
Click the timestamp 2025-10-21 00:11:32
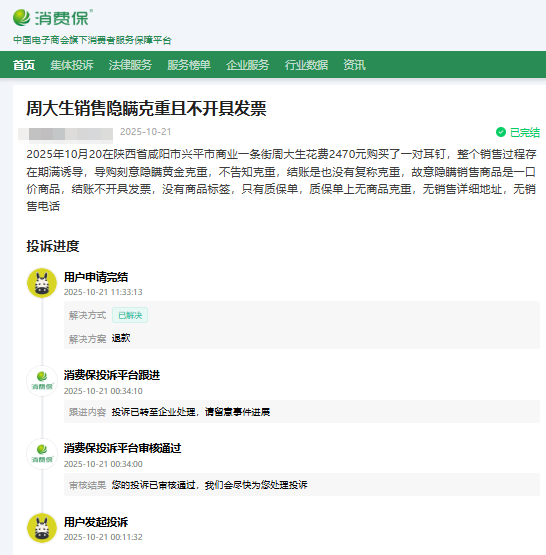click(103, 537)
